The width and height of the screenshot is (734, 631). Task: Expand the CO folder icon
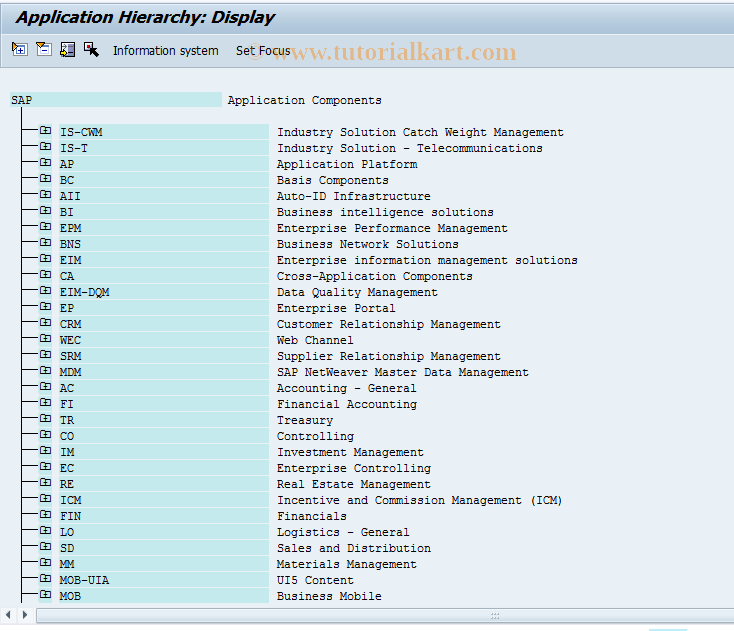(45, 434)
